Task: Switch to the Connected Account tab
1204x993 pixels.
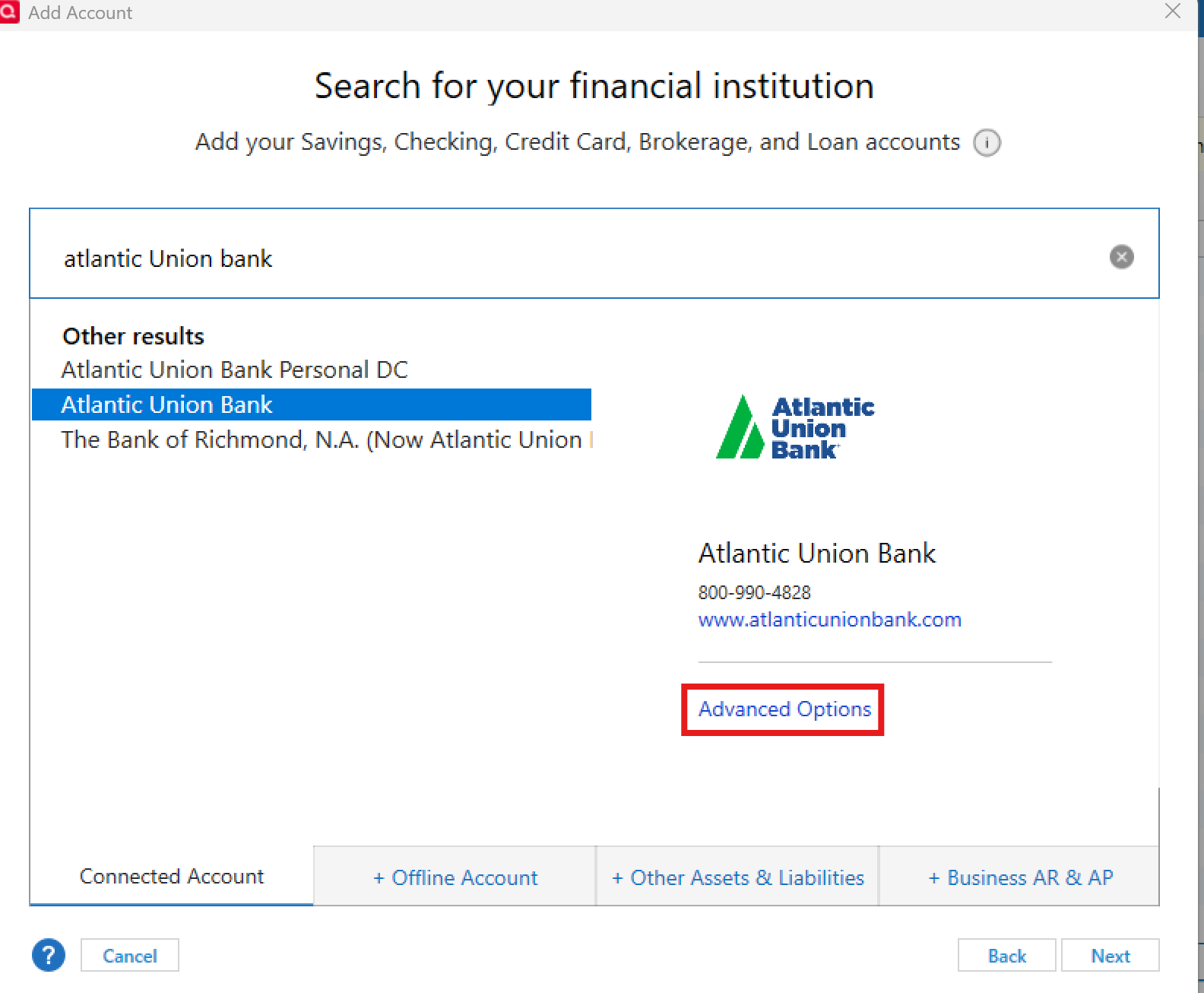Action: pyautogui.click(x=172, y=877)
